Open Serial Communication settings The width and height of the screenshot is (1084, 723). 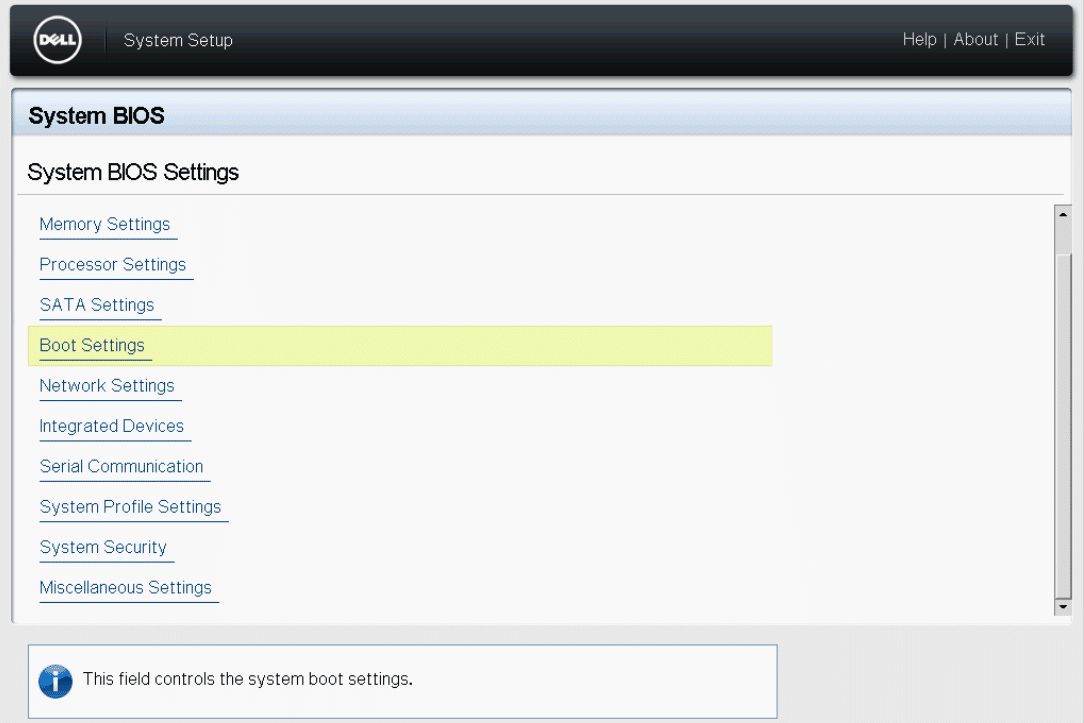pyautogui.click(x=121, y=466)
